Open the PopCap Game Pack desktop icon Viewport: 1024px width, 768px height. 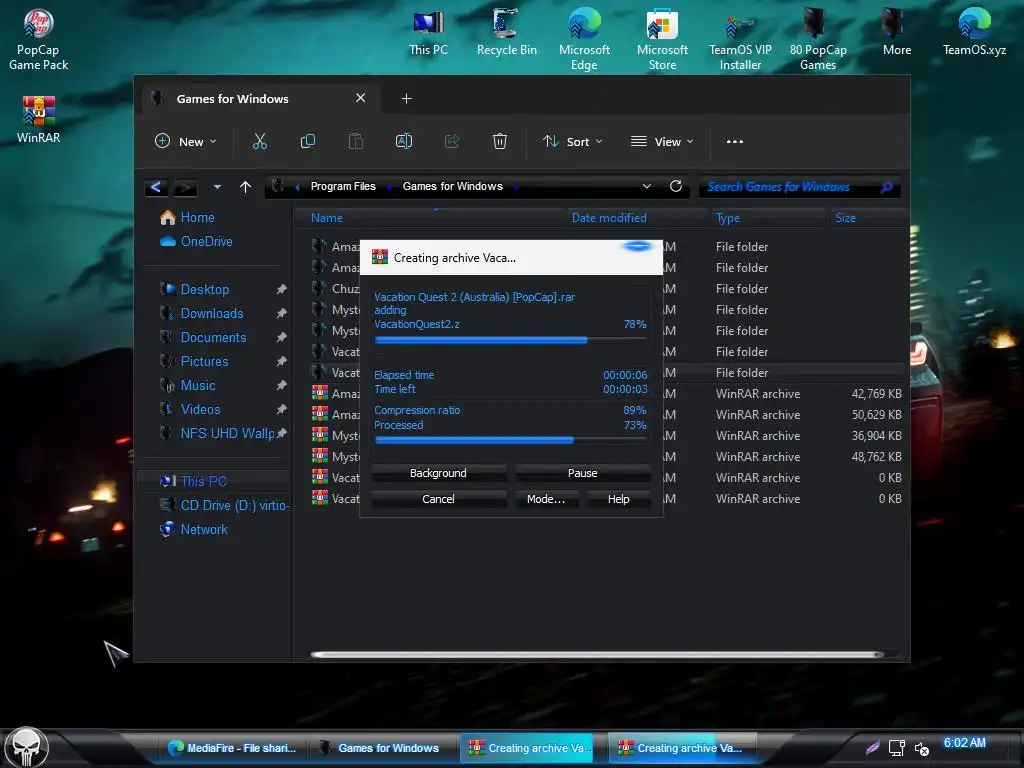pyautogui.click(x=38, y=40)
